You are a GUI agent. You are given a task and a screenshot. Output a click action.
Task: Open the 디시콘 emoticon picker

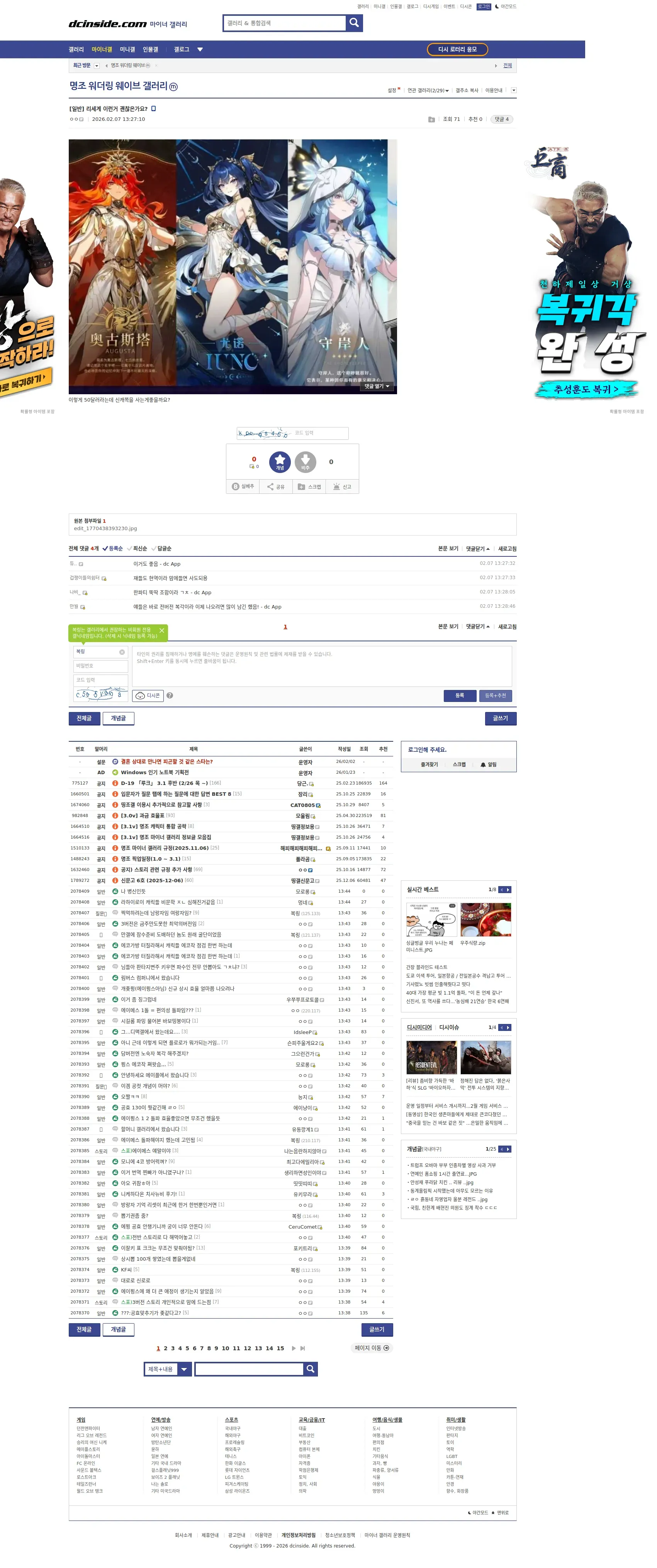149,696
